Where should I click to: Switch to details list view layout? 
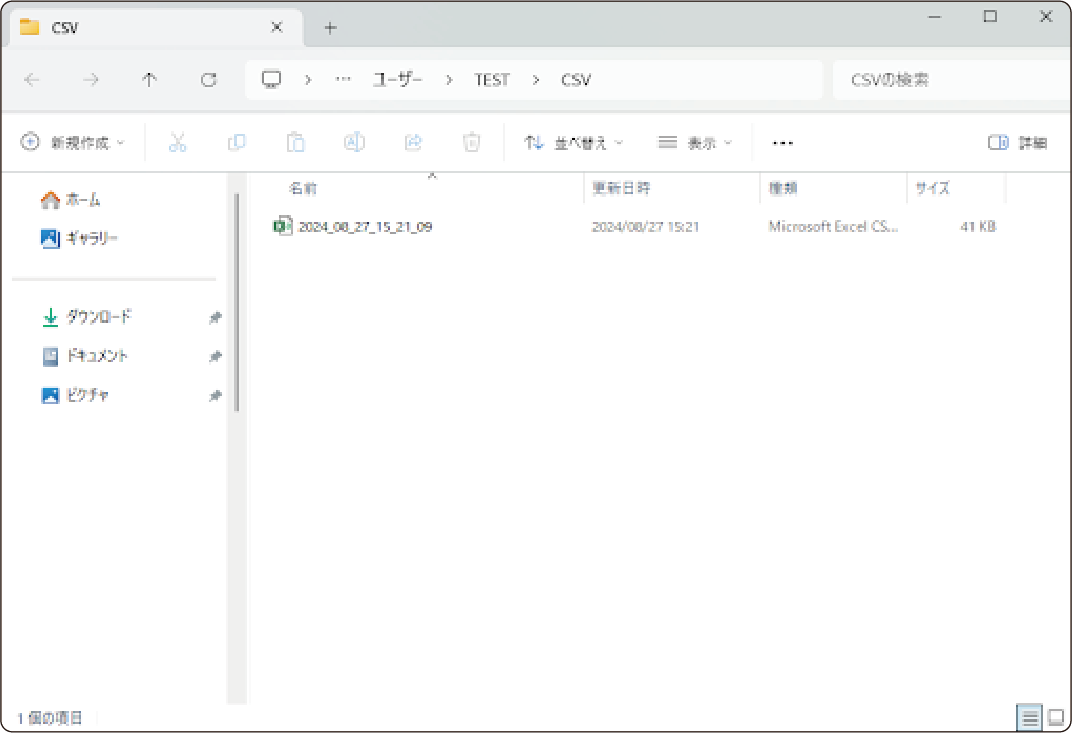click(x=1029, y=717)
